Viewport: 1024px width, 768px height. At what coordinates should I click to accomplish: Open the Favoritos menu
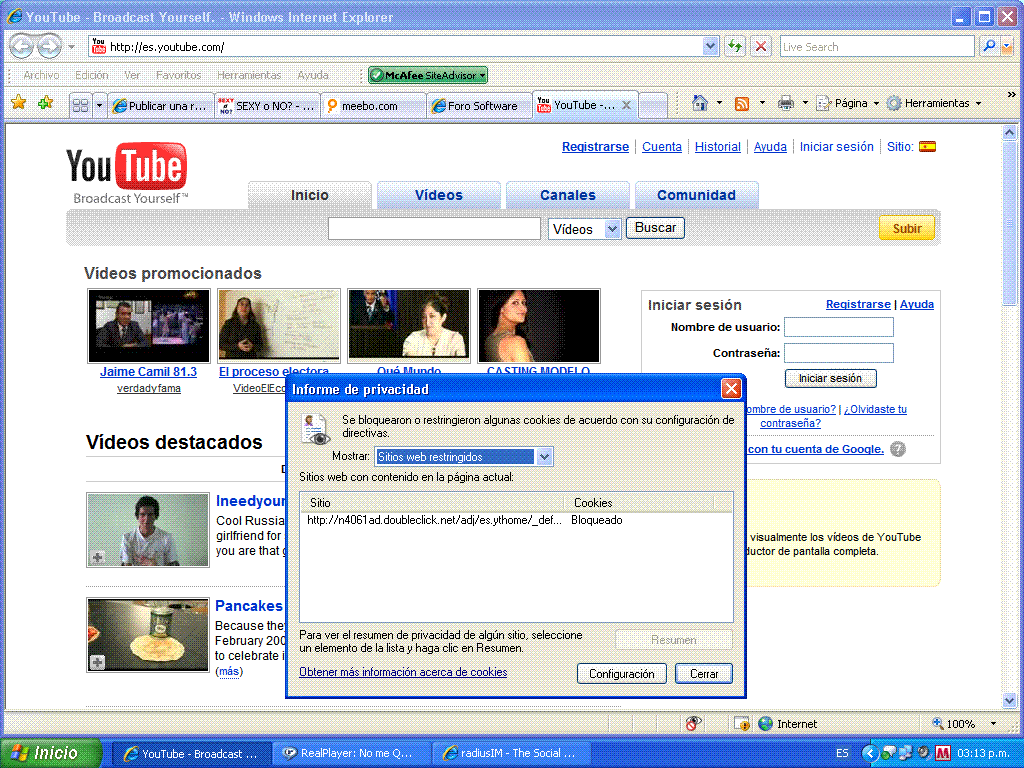[178, 75]
